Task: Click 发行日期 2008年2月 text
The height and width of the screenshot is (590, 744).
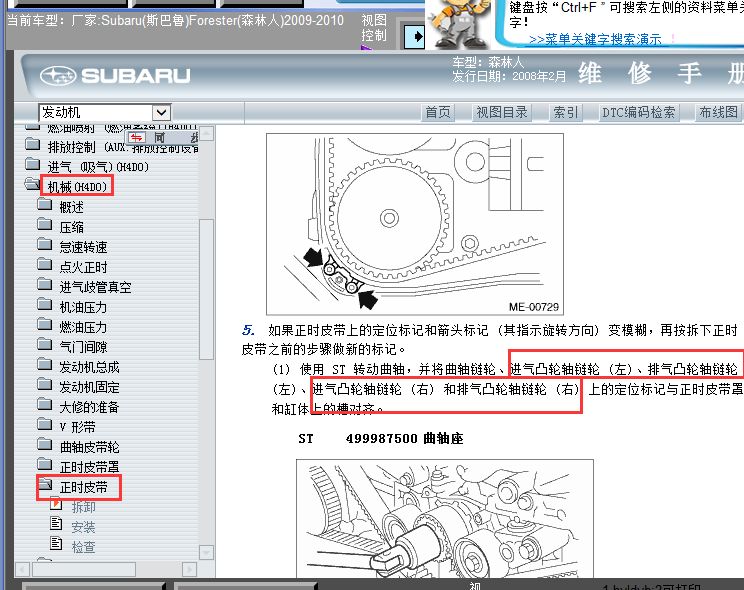Action: [x=509, y=76]
